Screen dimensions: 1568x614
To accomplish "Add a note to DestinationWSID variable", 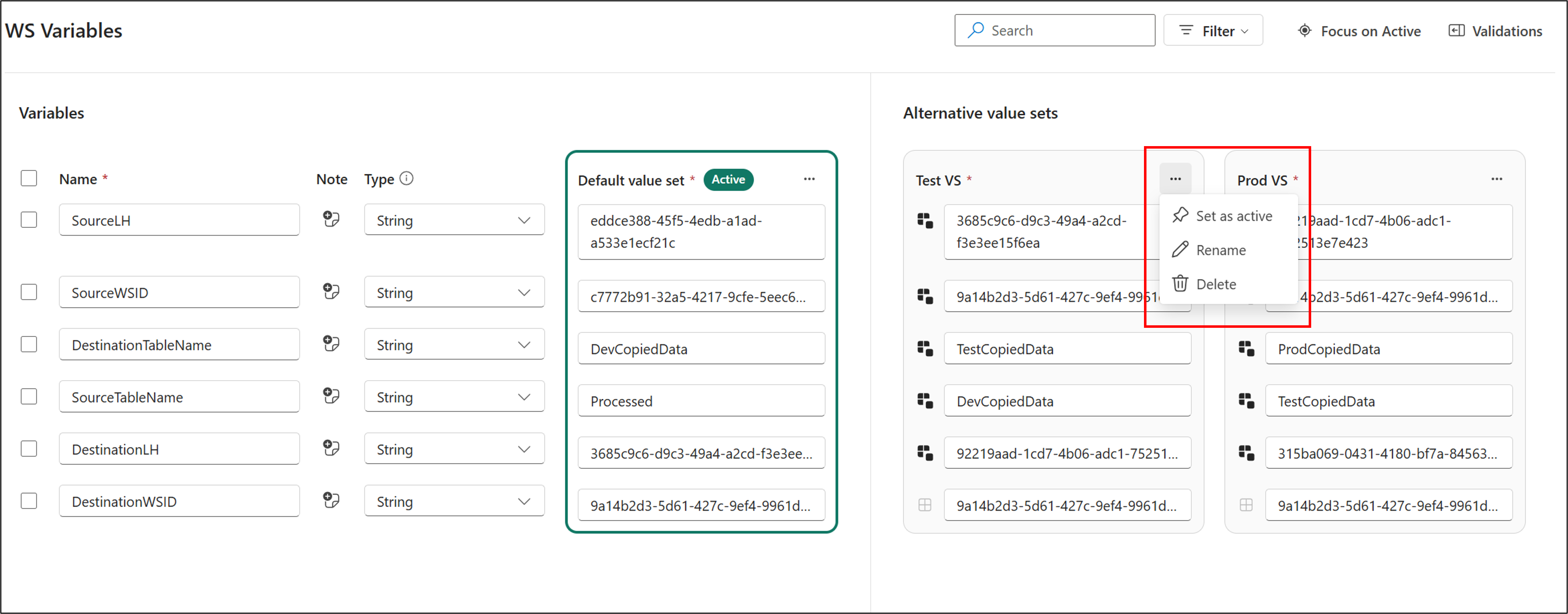I will [x=331, y=500].
